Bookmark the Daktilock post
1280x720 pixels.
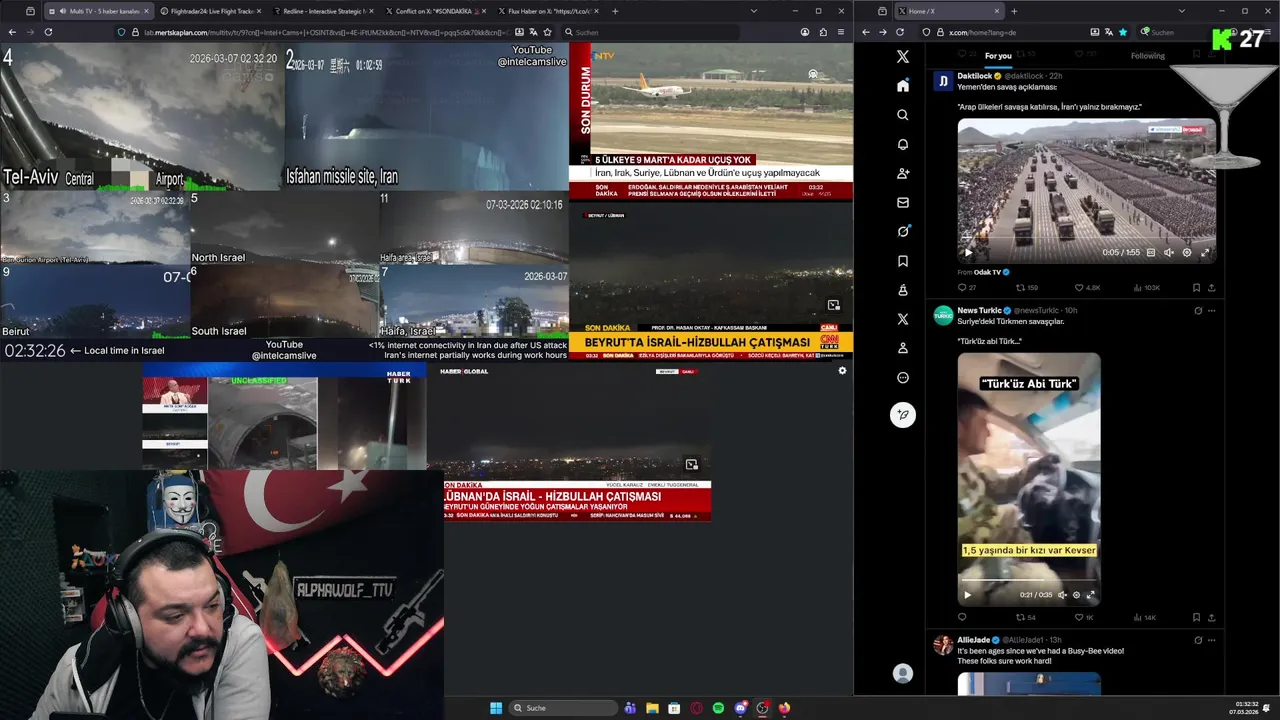point(1196,287)
